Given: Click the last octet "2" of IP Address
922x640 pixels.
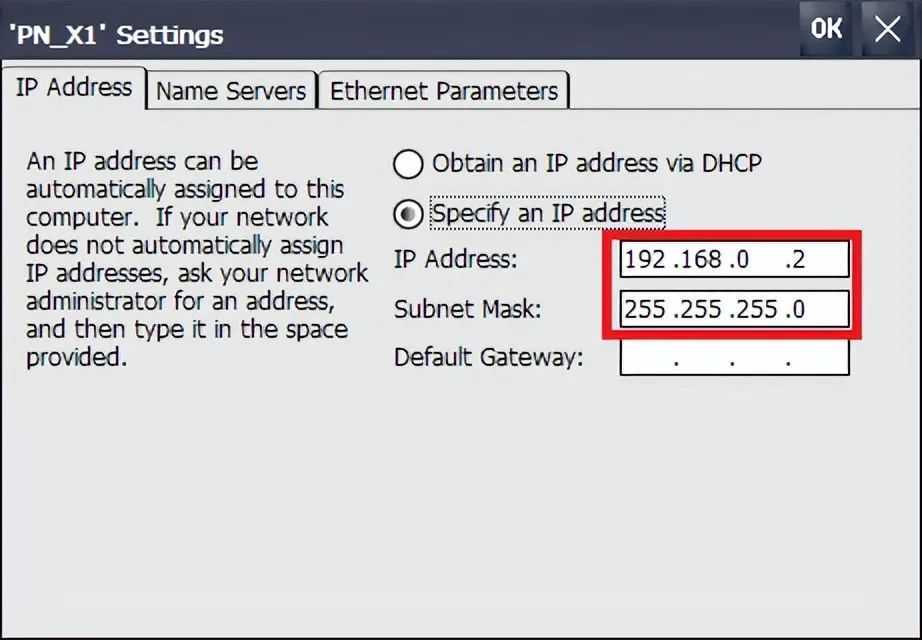Looking at the screenshot, I should [x=796, y=260].
